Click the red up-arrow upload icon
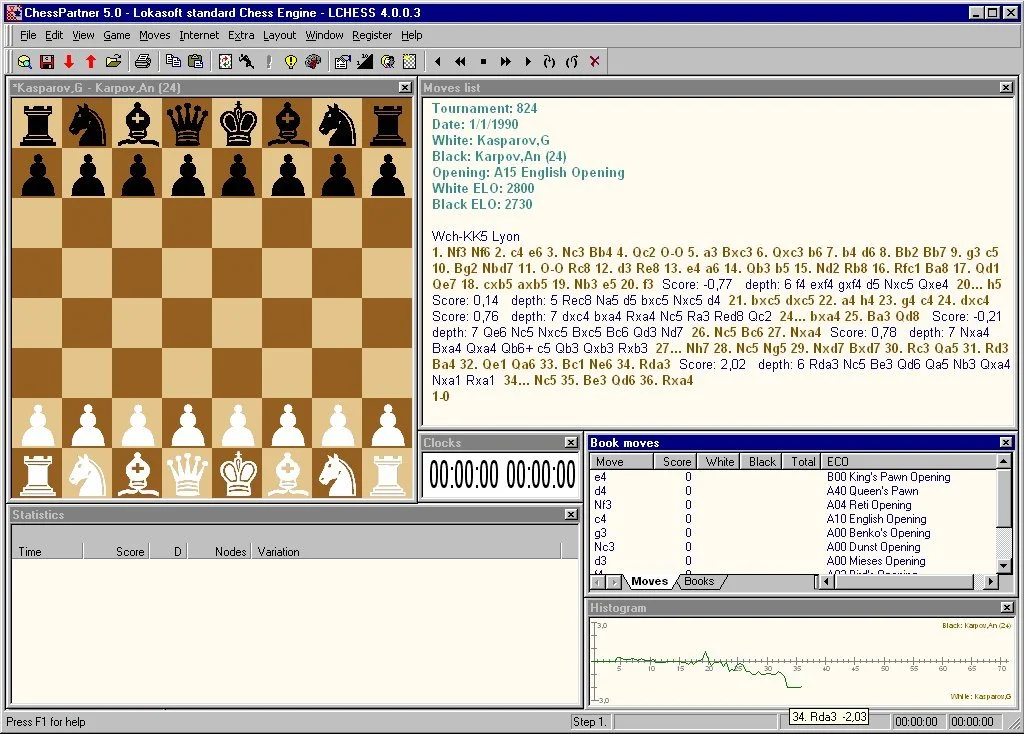The height and width of the screenshot is (734, 1024). click(91, 61)
